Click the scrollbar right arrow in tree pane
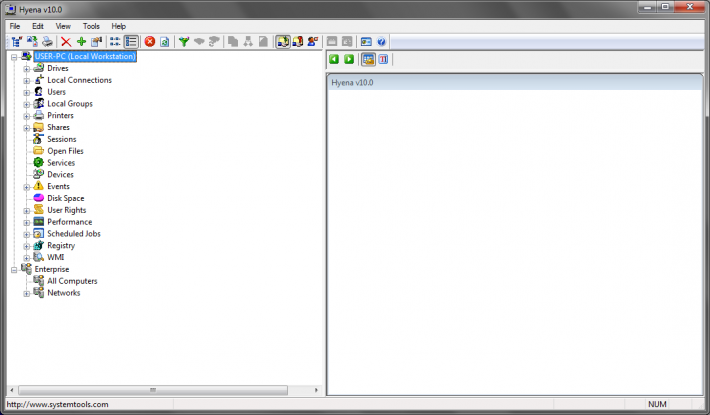The image size is (710, 415). click(x=316, y=390)
